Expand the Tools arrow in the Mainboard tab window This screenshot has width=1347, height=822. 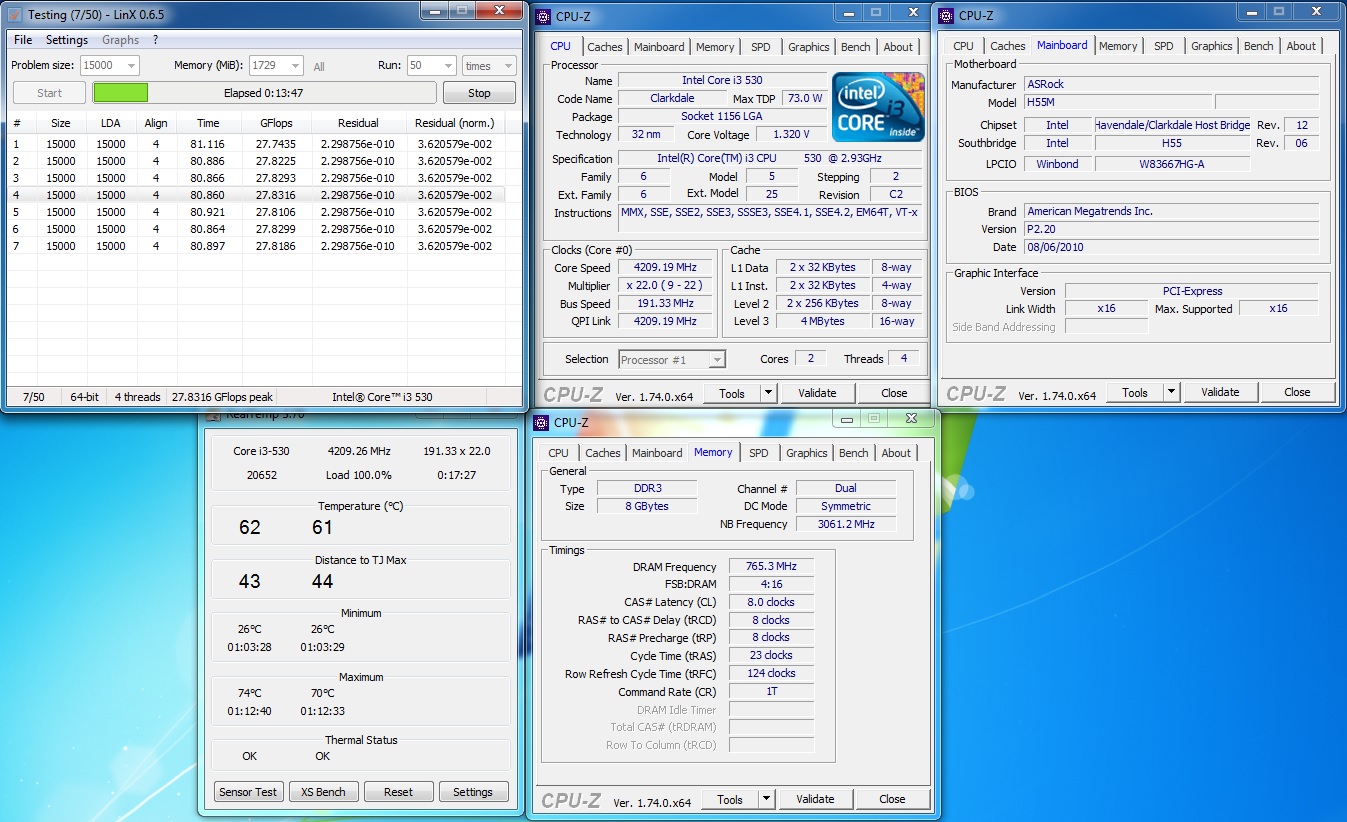tap(1171, 392)
